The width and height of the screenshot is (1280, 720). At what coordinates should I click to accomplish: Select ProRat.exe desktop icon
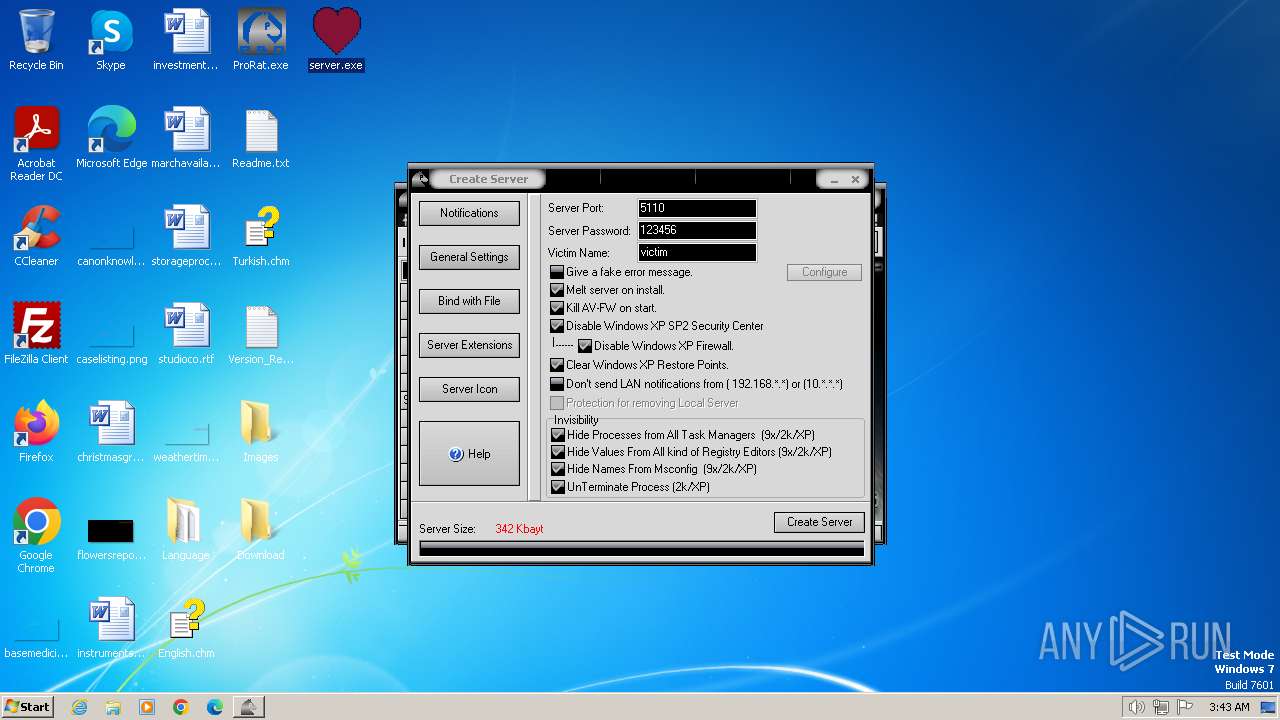[261, 40]
